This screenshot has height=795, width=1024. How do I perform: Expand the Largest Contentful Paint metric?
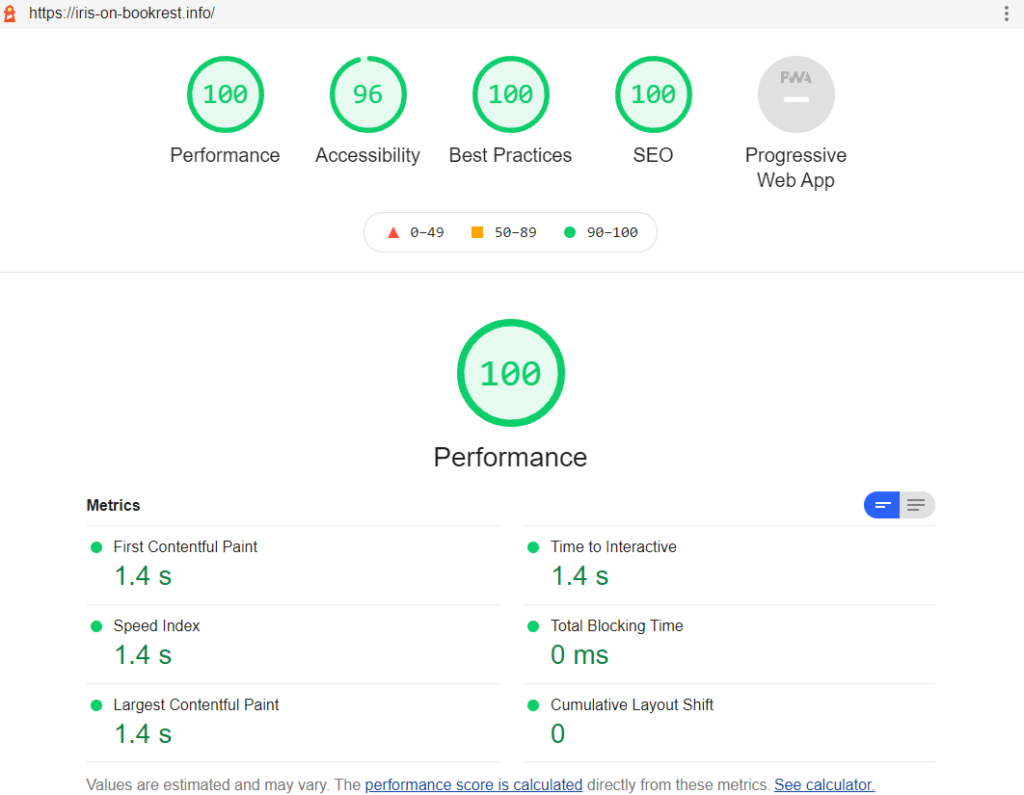(x=196, y=705)
